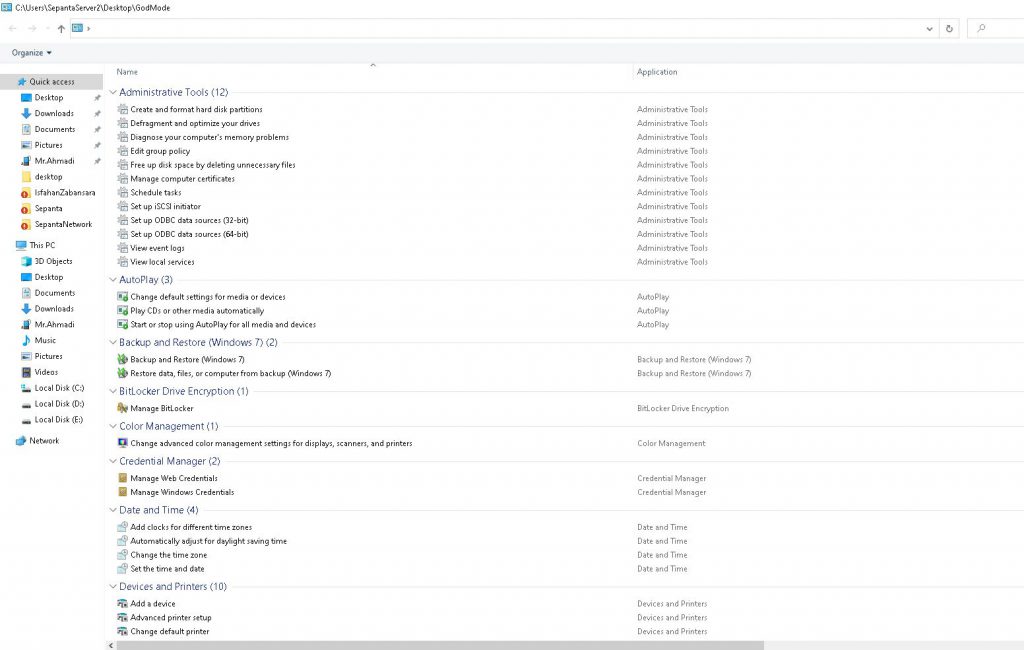1024x650 pixels.
Task: Click the Schedule tasks icon
Action: [123, 193]
